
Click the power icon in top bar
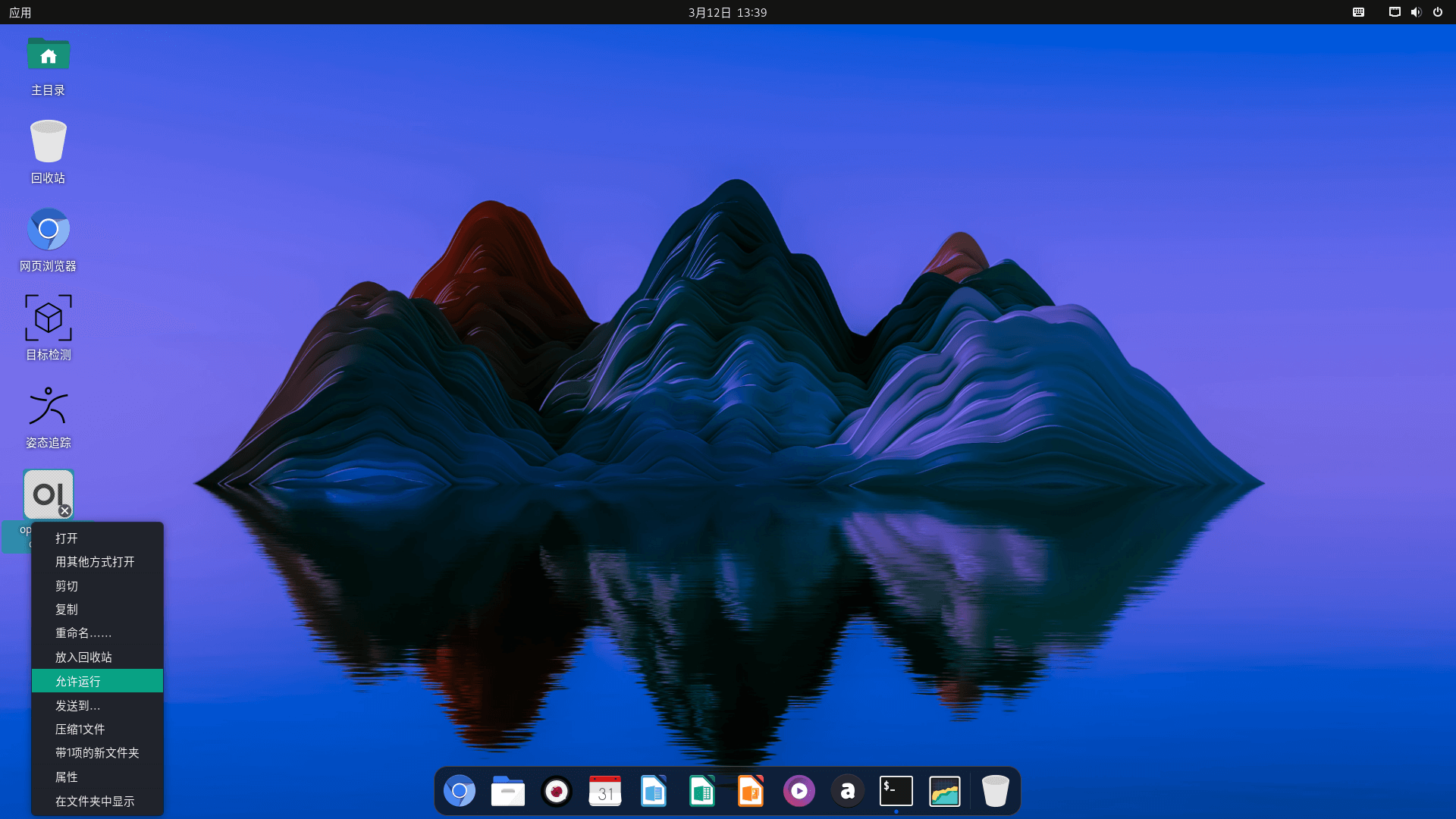(x=1438, y=12)
